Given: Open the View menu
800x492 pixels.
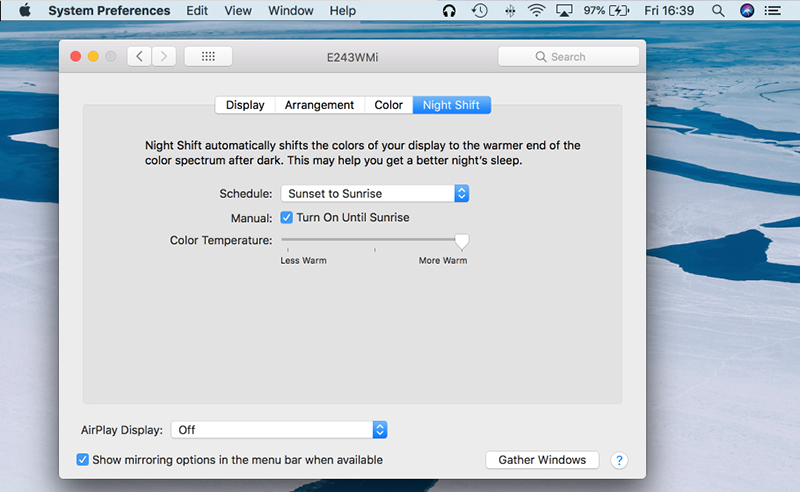Looking at the screenshot, I should [238, 11].
